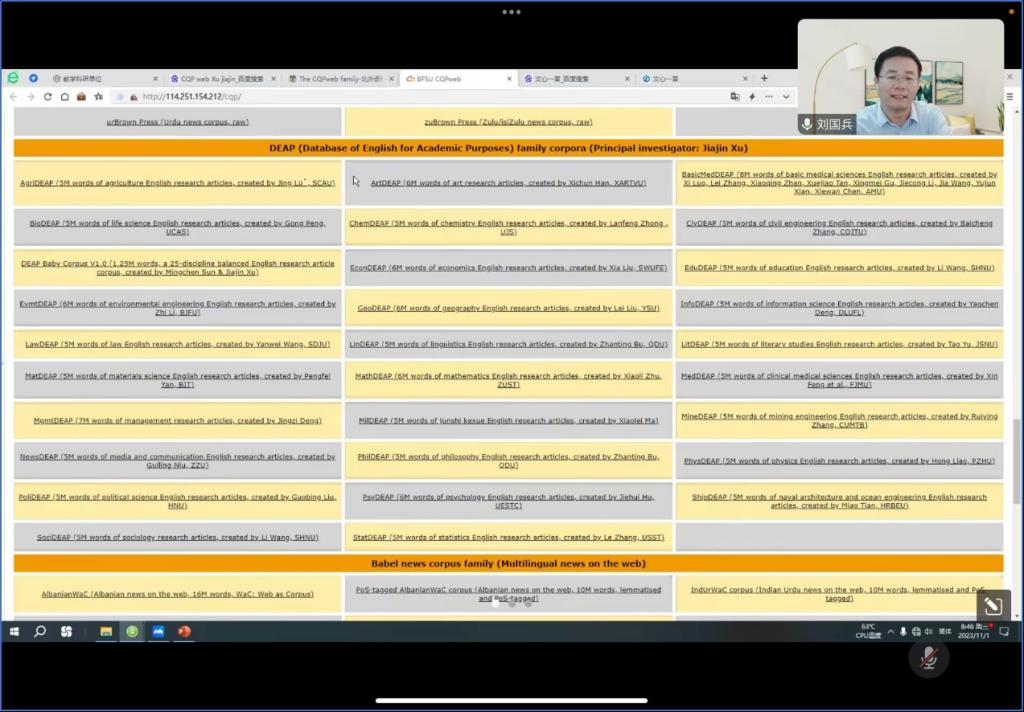This screenshot has height=712, width=1024.
Task: Open the InfoDEAP information science link
Action: (839, 308)
